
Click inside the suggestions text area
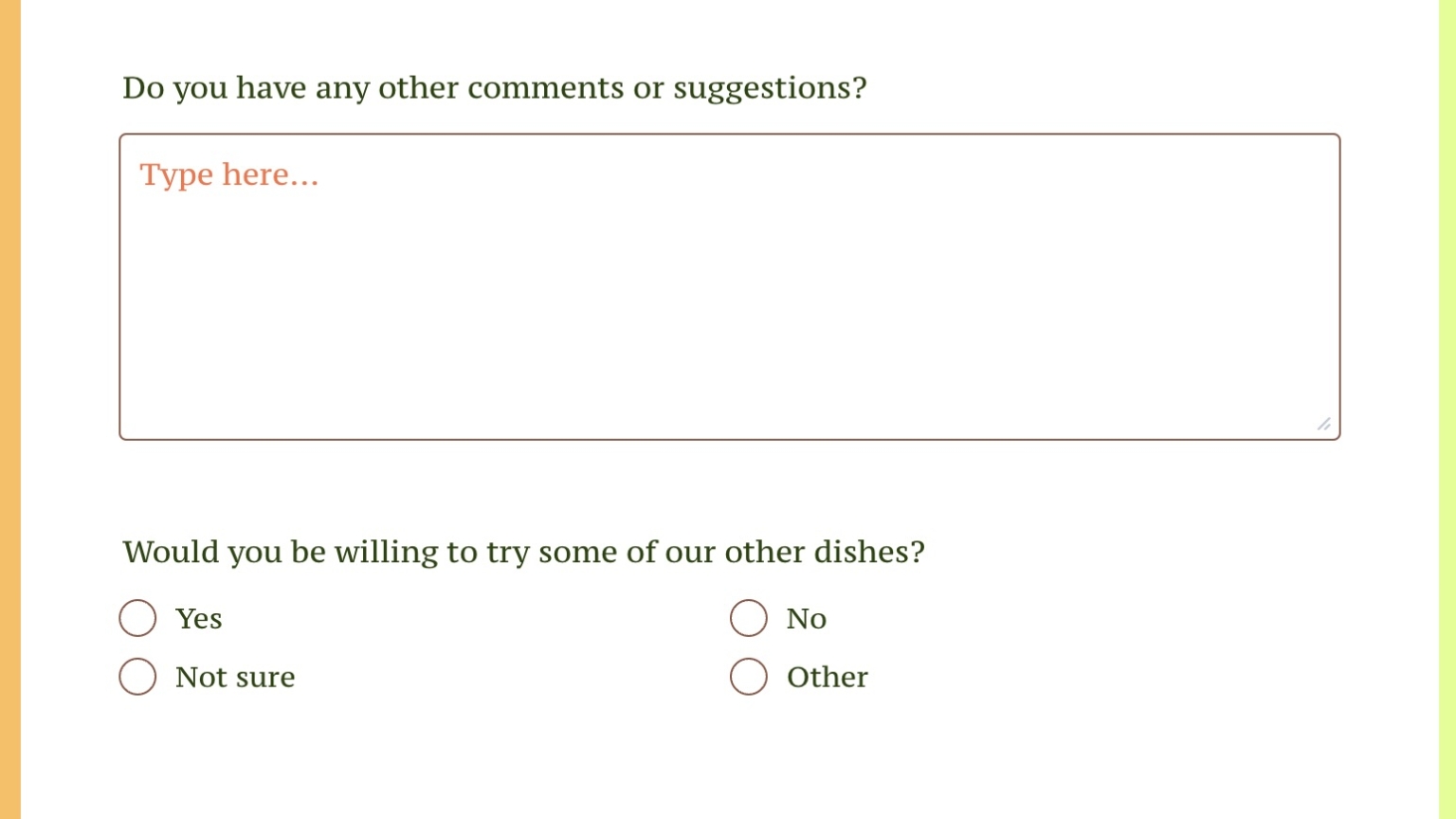coord(730,284)
